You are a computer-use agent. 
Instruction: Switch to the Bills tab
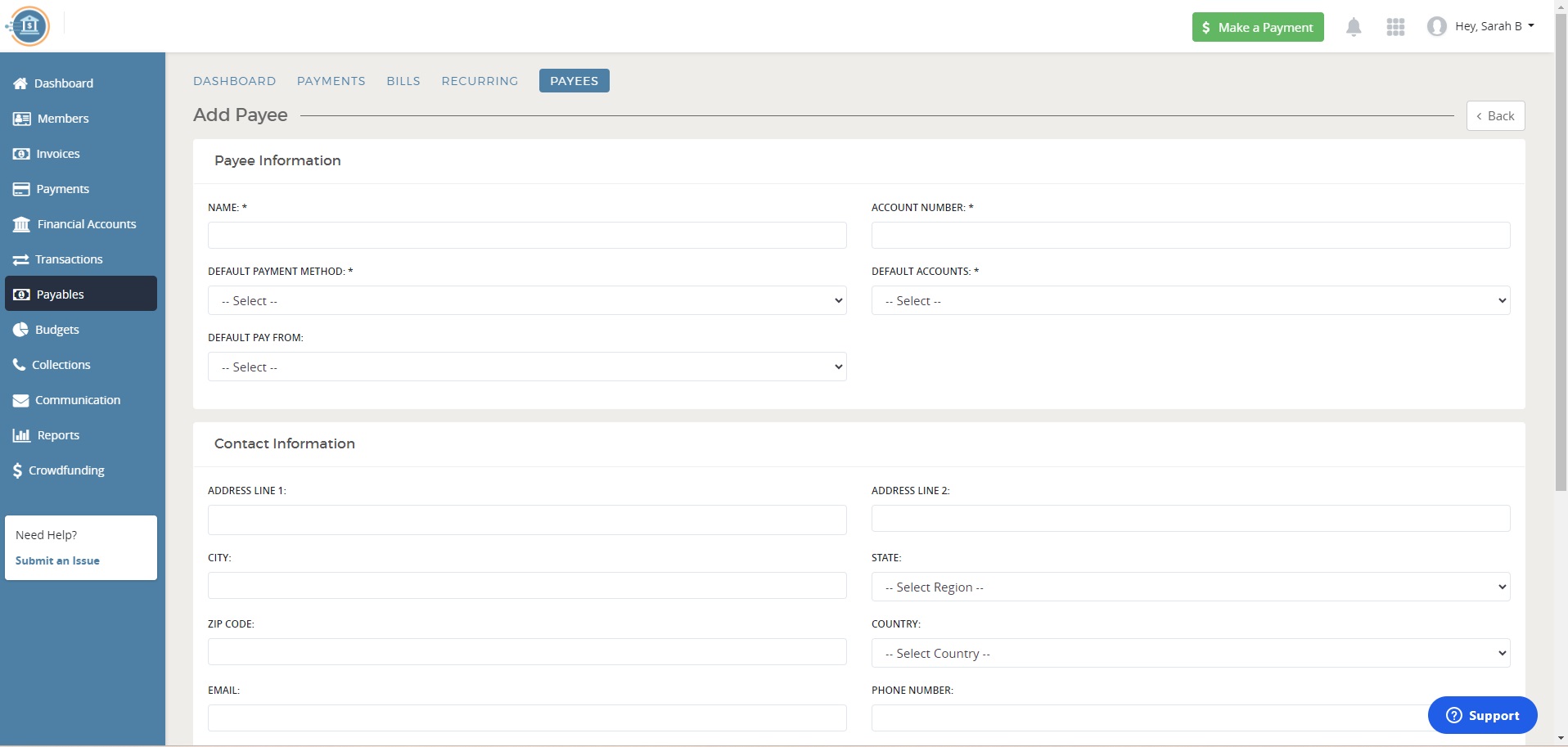click(x=403, y=81)
